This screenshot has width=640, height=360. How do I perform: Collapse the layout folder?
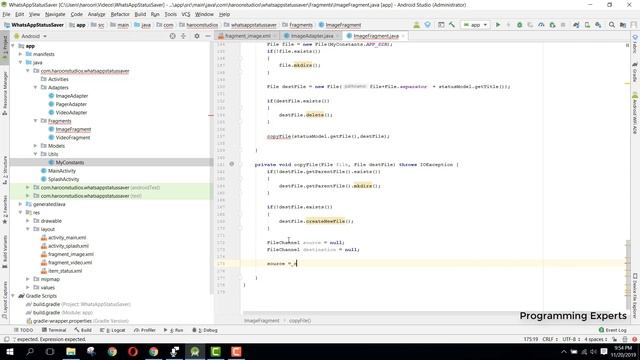coord(28,229)
